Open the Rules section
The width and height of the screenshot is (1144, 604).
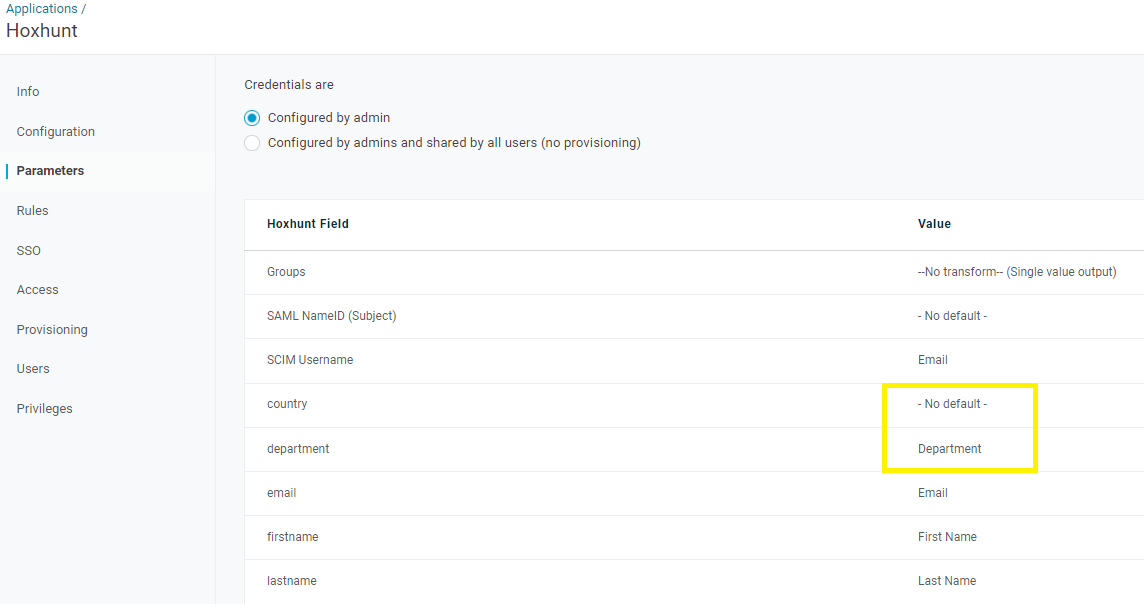point(32,210)
